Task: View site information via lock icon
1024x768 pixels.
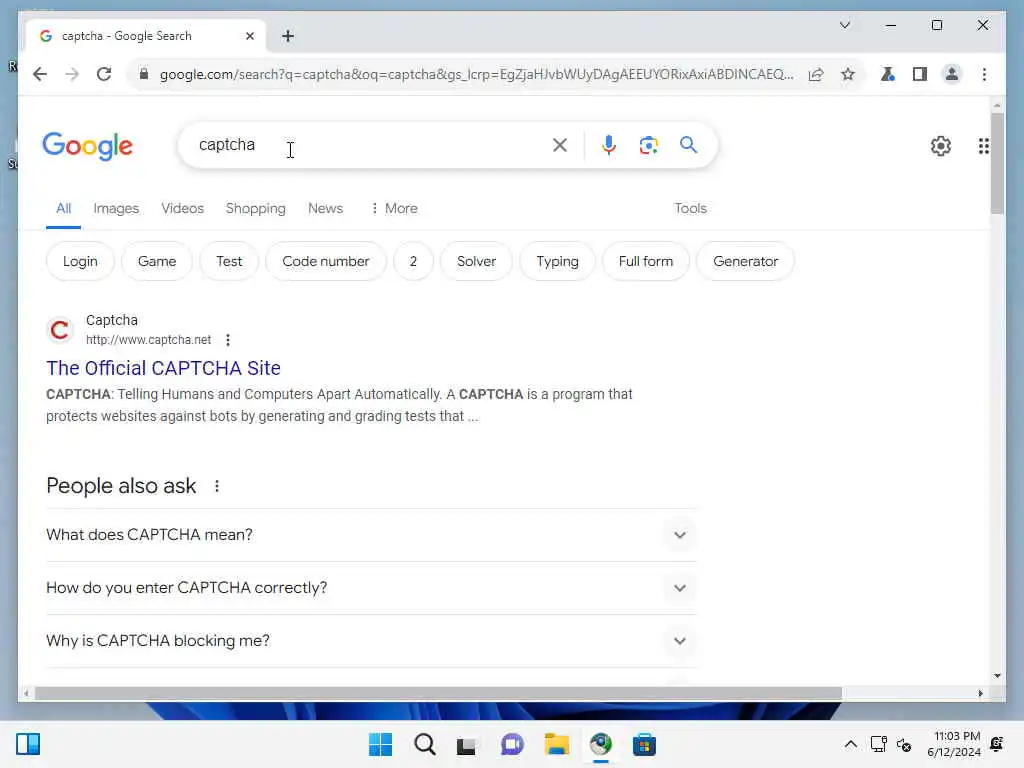Action: pos(144,74)
